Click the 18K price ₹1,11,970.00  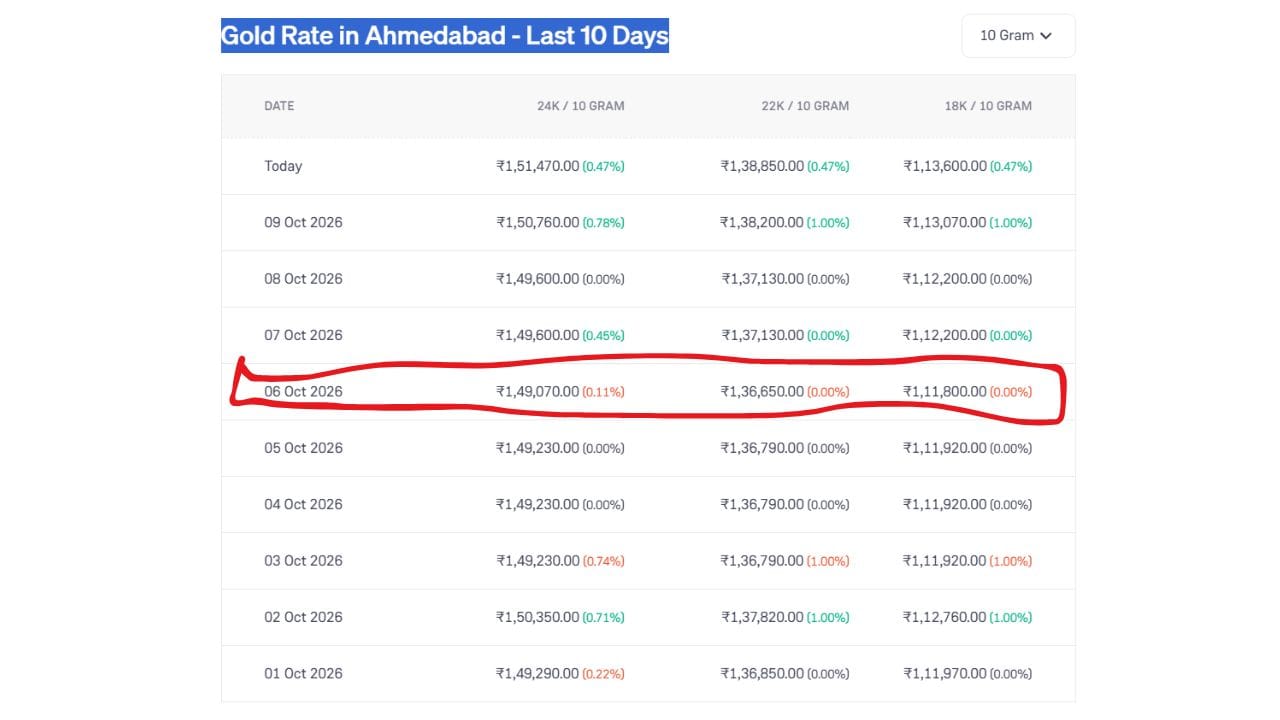point(945,673)
